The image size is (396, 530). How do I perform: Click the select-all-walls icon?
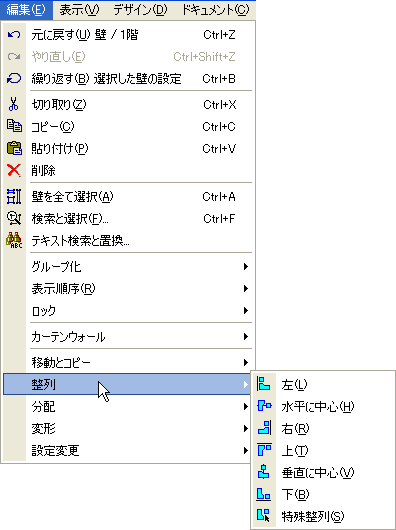click(14, 196)
